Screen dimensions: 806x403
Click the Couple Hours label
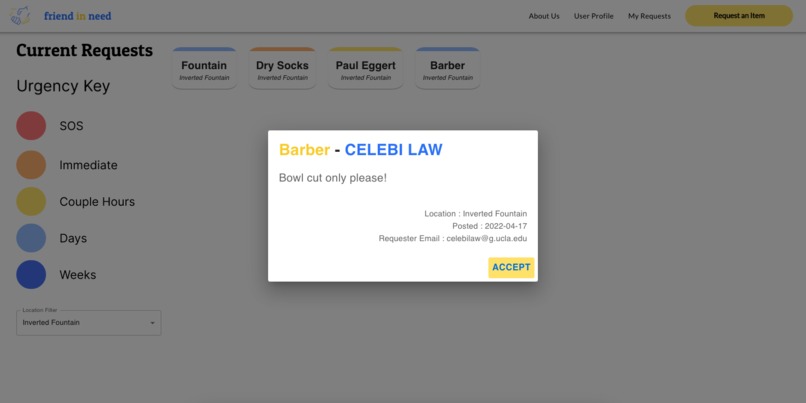[x=97, y=202]
